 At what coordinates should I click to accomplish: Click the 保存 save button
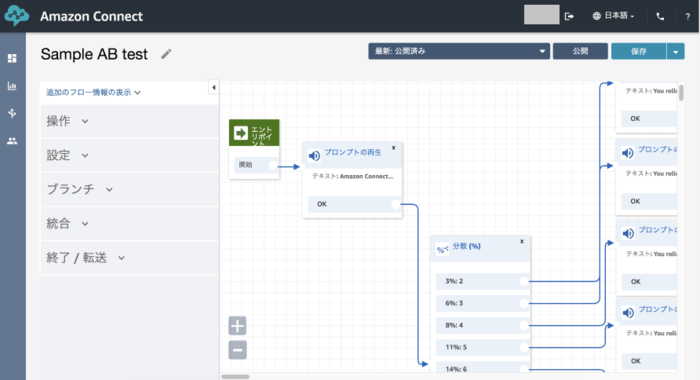[x=638, y=51]
